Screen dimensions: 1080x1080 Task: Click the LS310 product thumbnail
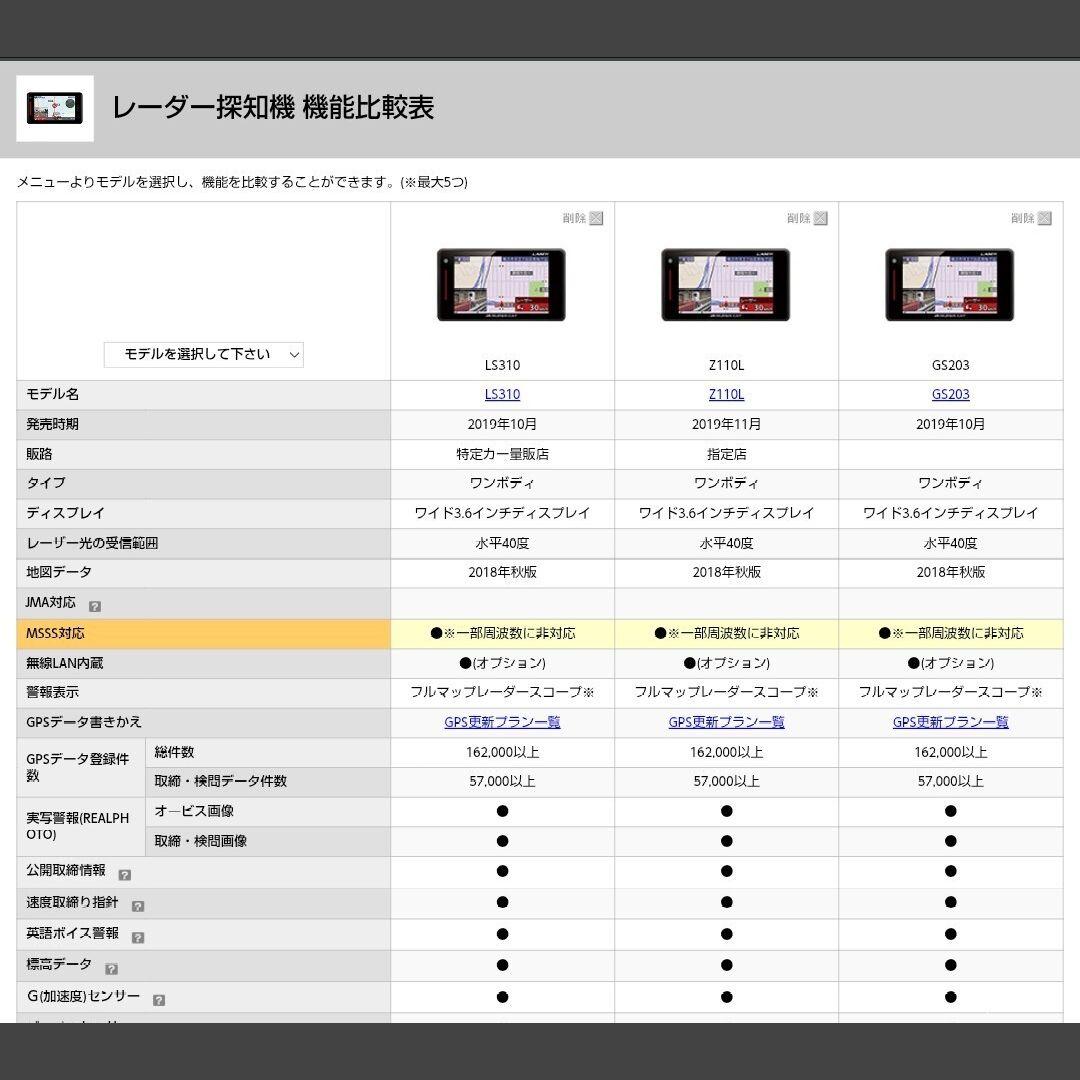pyautogui.click(x=502, y=283)
